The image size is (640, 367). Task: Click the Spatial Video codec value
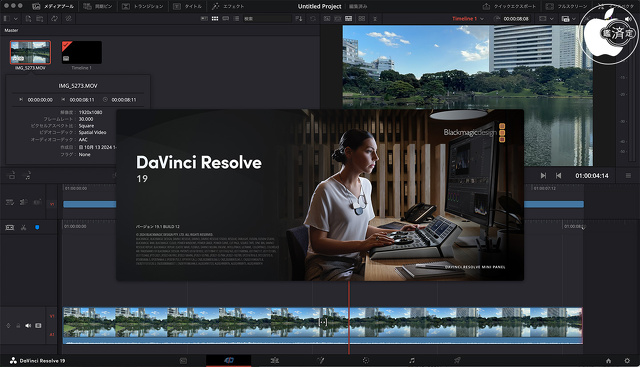92,132
